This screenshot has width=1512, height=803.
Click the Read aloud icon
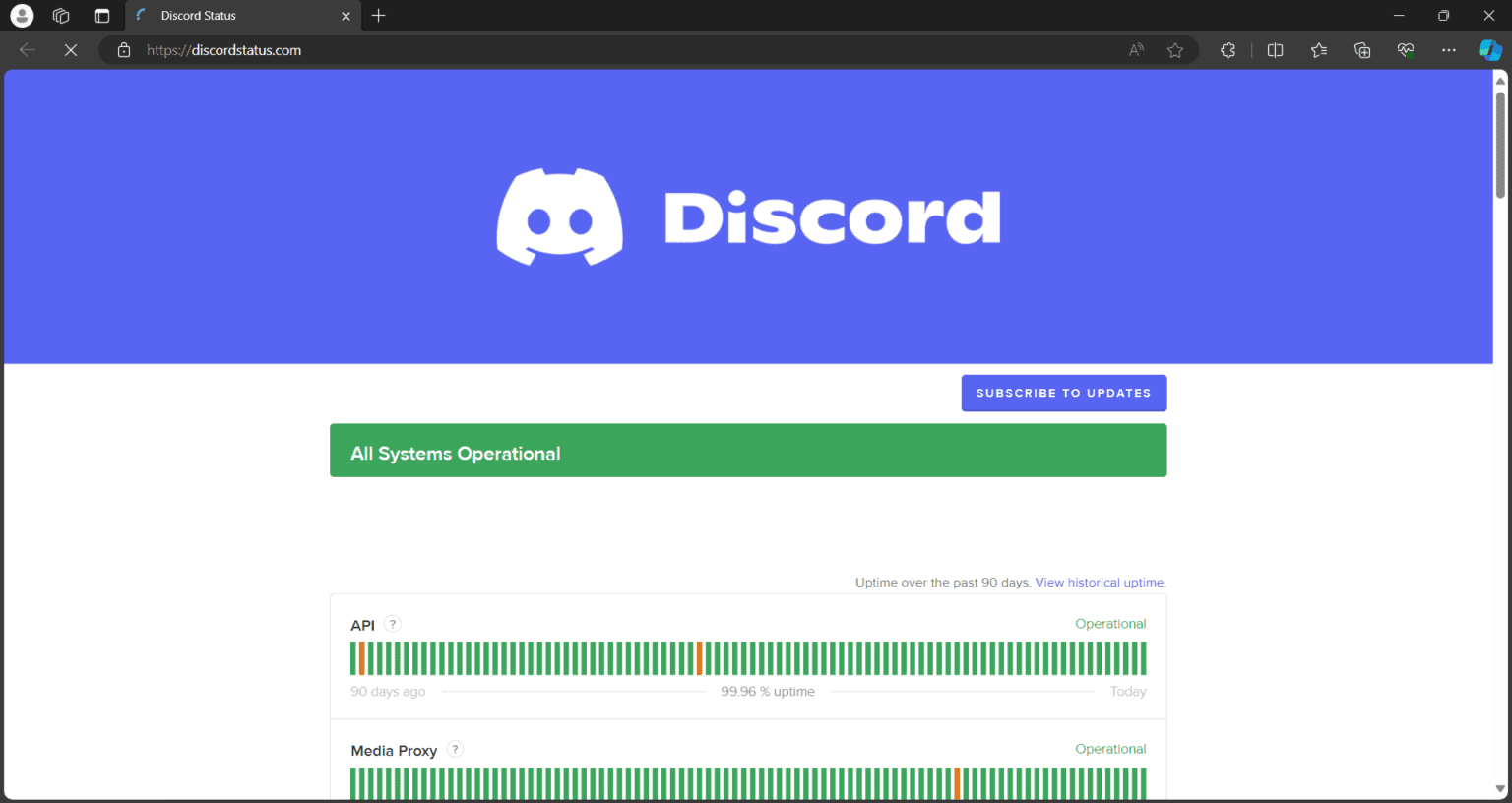(x=1136, y=50)
